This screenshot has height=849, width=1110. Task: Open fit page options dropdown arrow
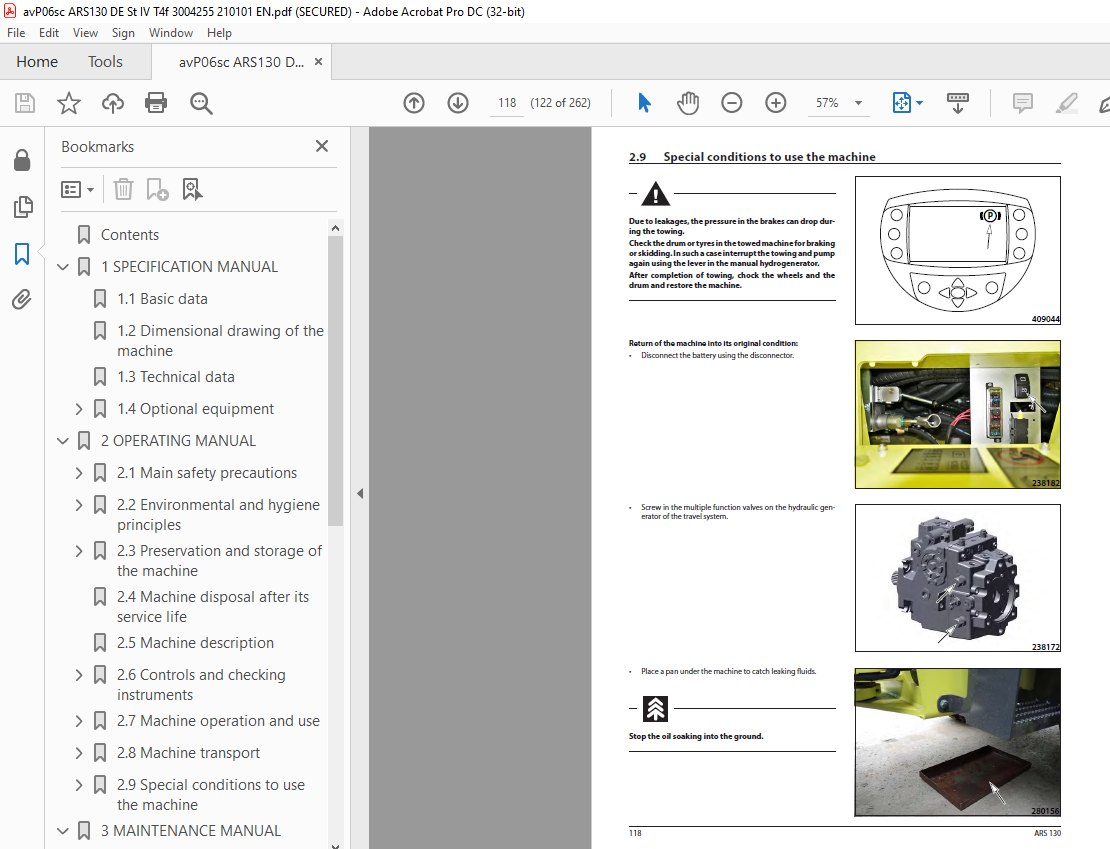coord(920,103)
